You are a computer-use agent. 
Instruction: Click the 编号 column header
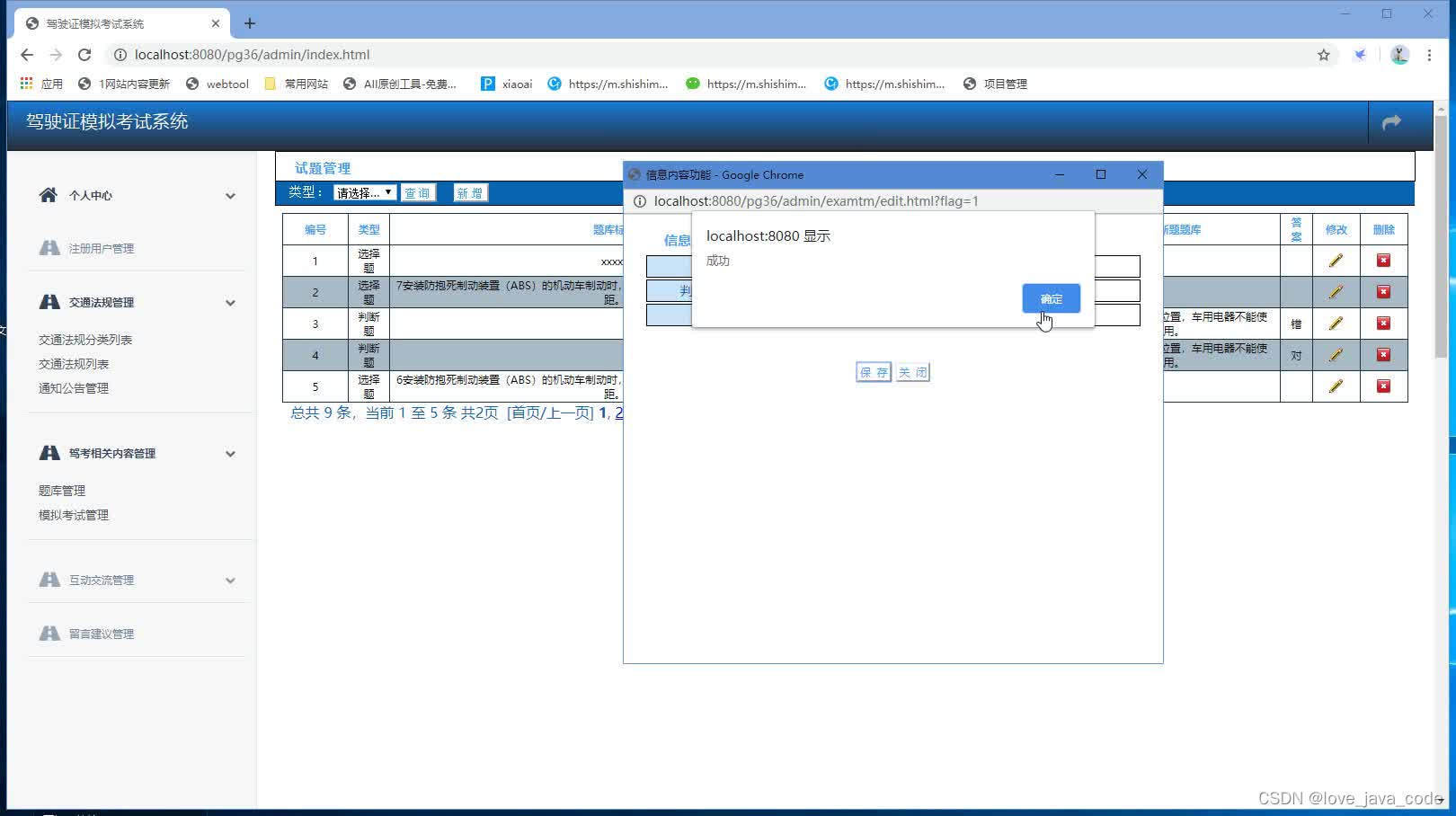point(315,229)
